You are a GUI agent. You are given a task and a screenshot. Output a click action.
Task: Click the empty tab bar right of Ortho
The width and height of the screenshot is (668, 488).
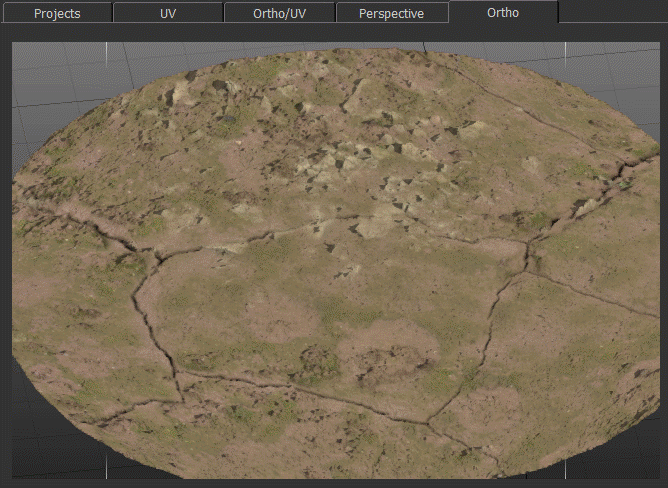click(612, 13)
